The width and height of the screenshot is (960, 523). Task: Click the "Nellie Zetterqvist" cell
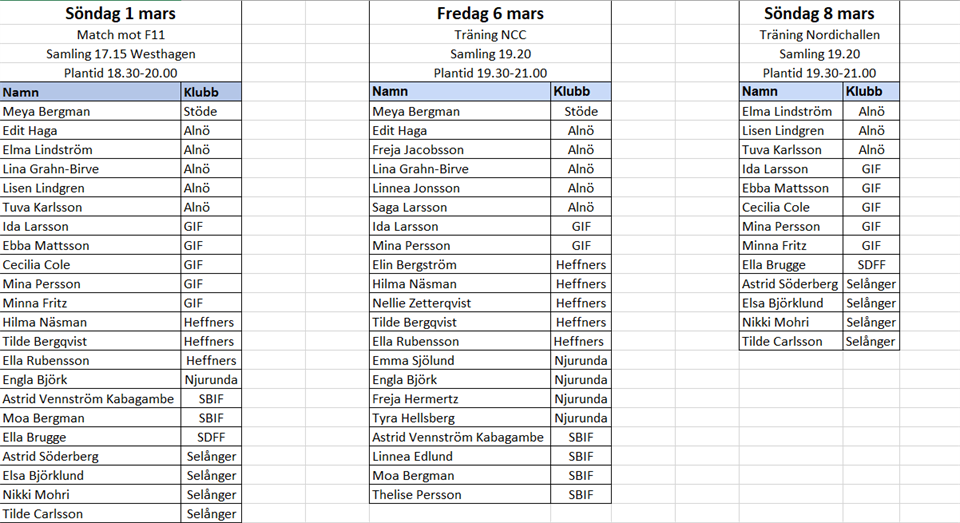coord(460,303)
